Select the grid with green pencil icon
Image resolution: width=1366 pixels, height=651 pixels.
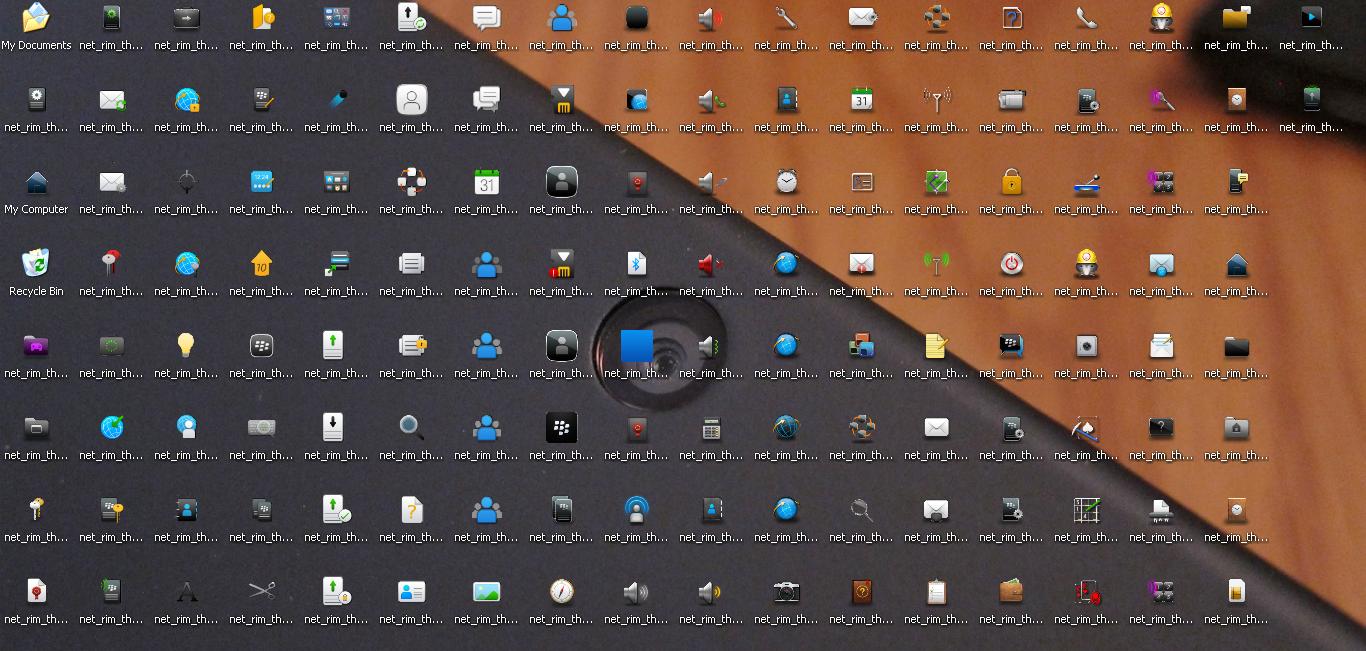[x=1086, y=510]
